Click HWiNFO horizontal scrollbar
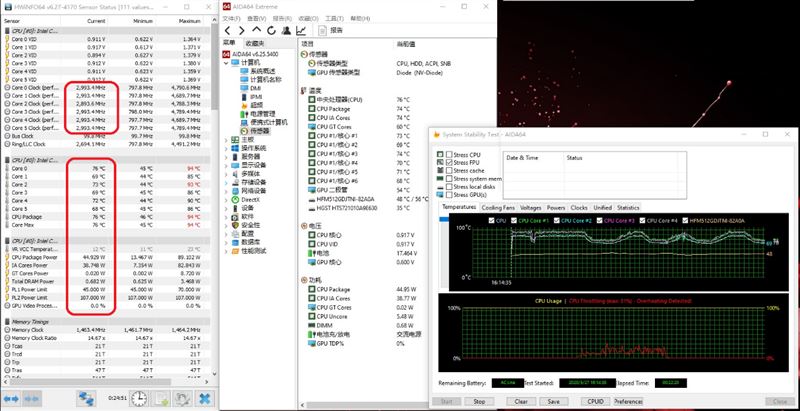Viewport: 800px width, 411px height. tap(105, 381)
